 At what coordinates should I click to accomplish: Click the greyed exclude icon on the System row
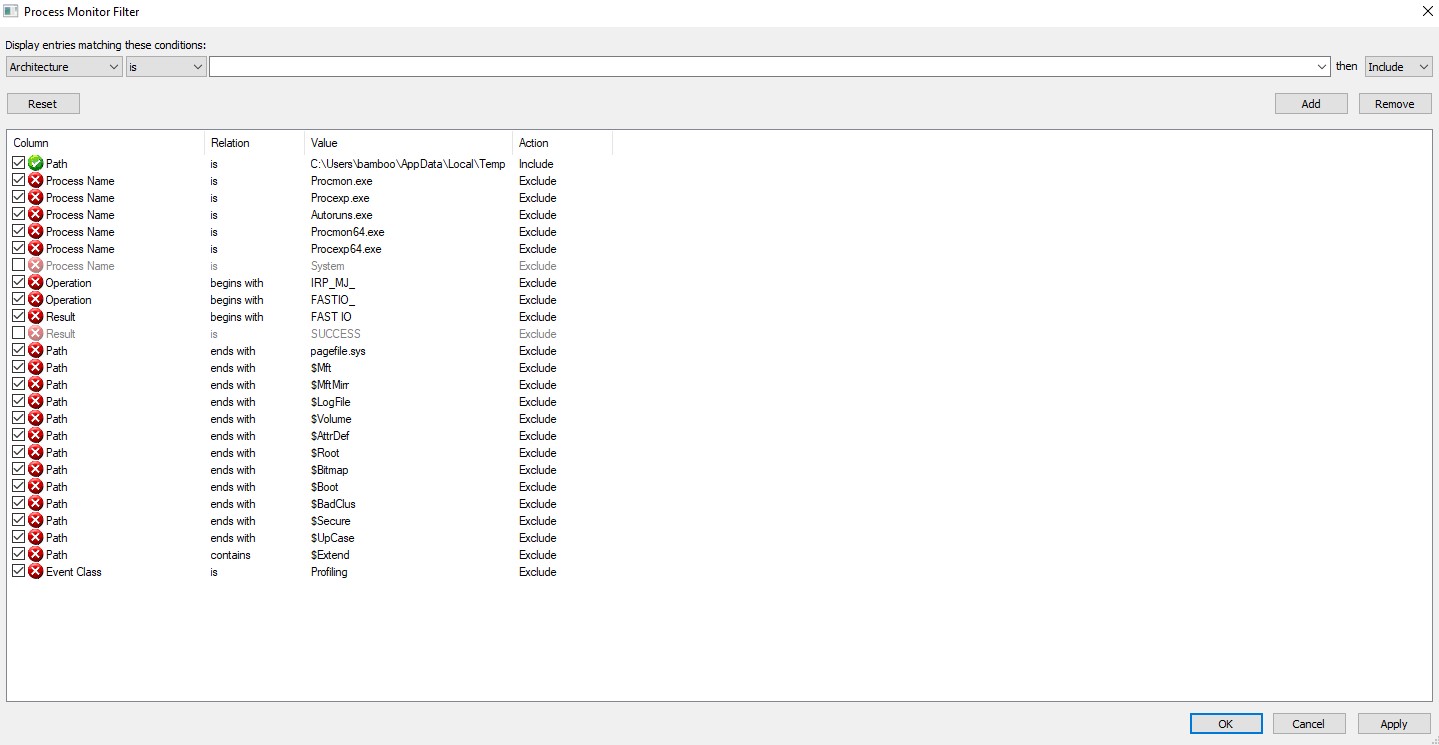click(x=36, y=265)
